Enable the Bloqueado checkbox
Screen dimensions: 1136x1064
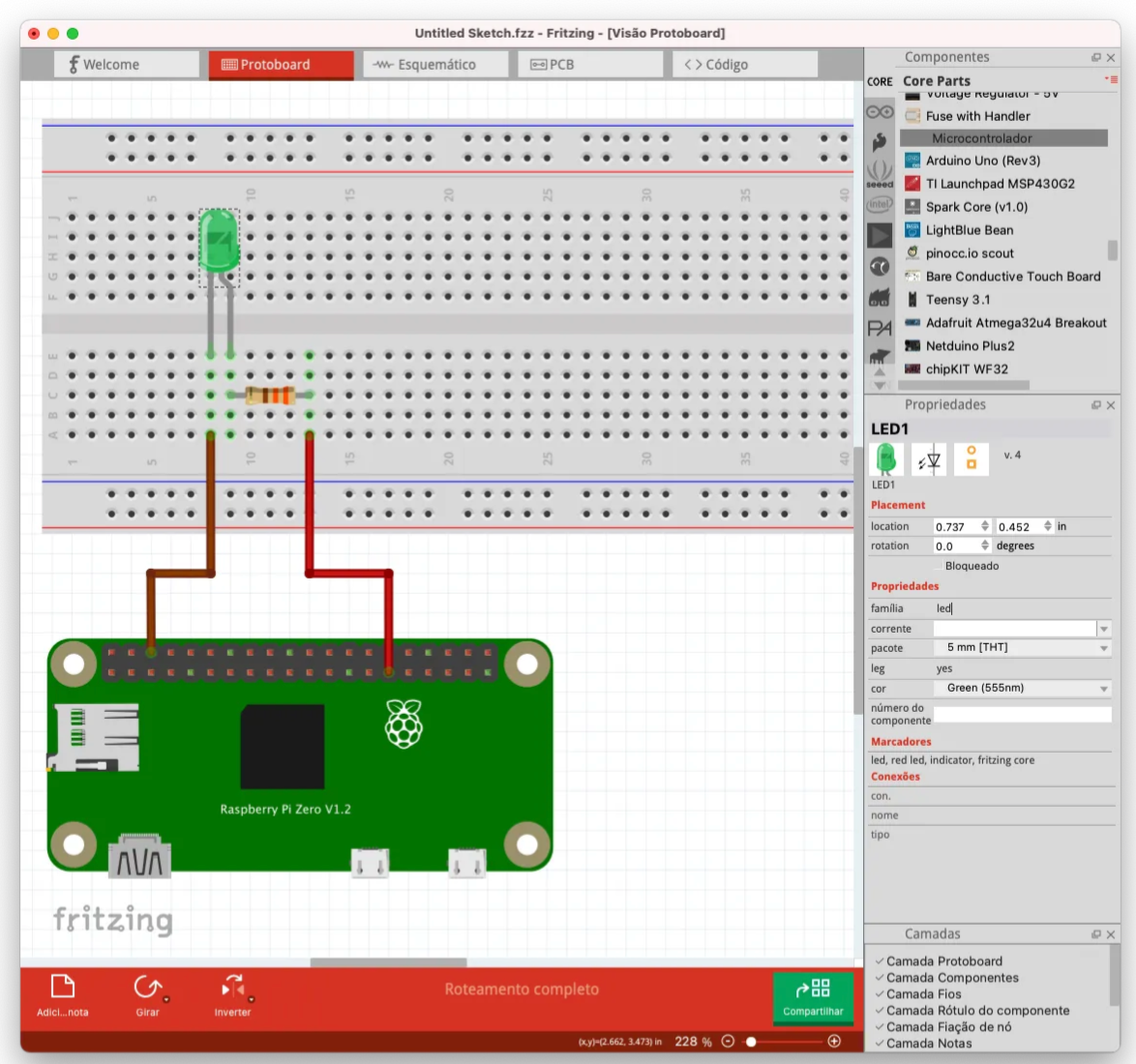tap(939, 566)
